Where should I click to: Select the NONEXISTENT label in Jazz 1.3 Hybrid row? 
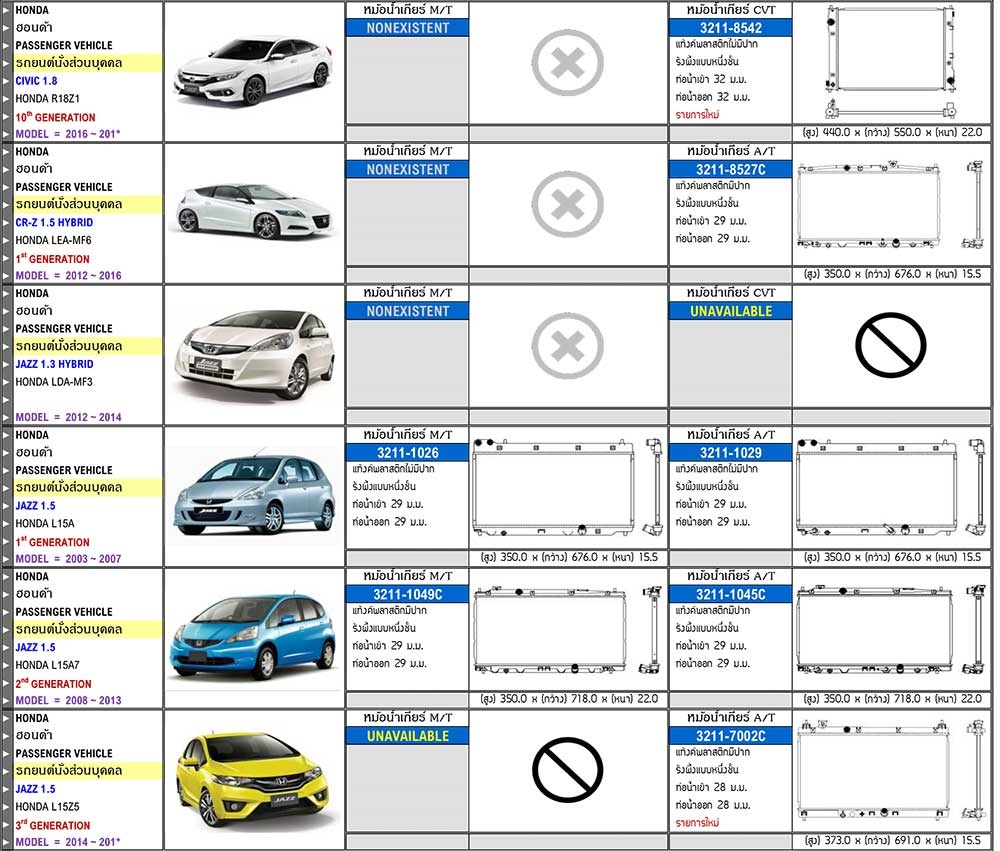pos(408,311)
